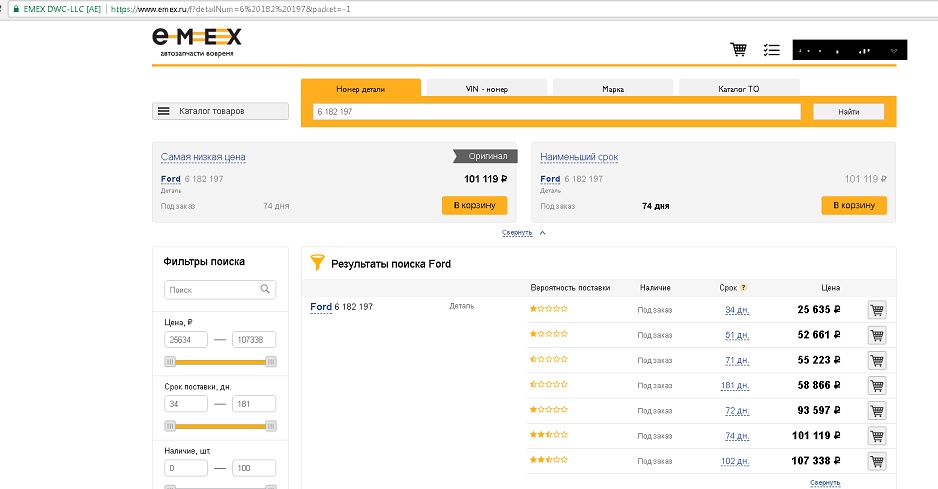Click the hamburger icon in Каталог товаров
938x489 pixels.
click(163, 111)
